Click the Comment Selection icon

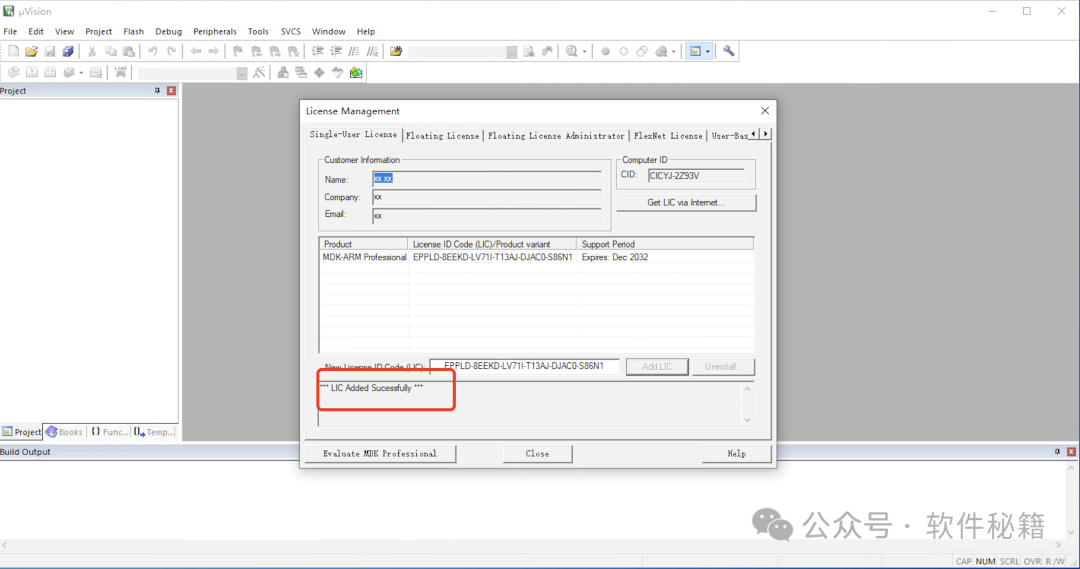point(354,52)
